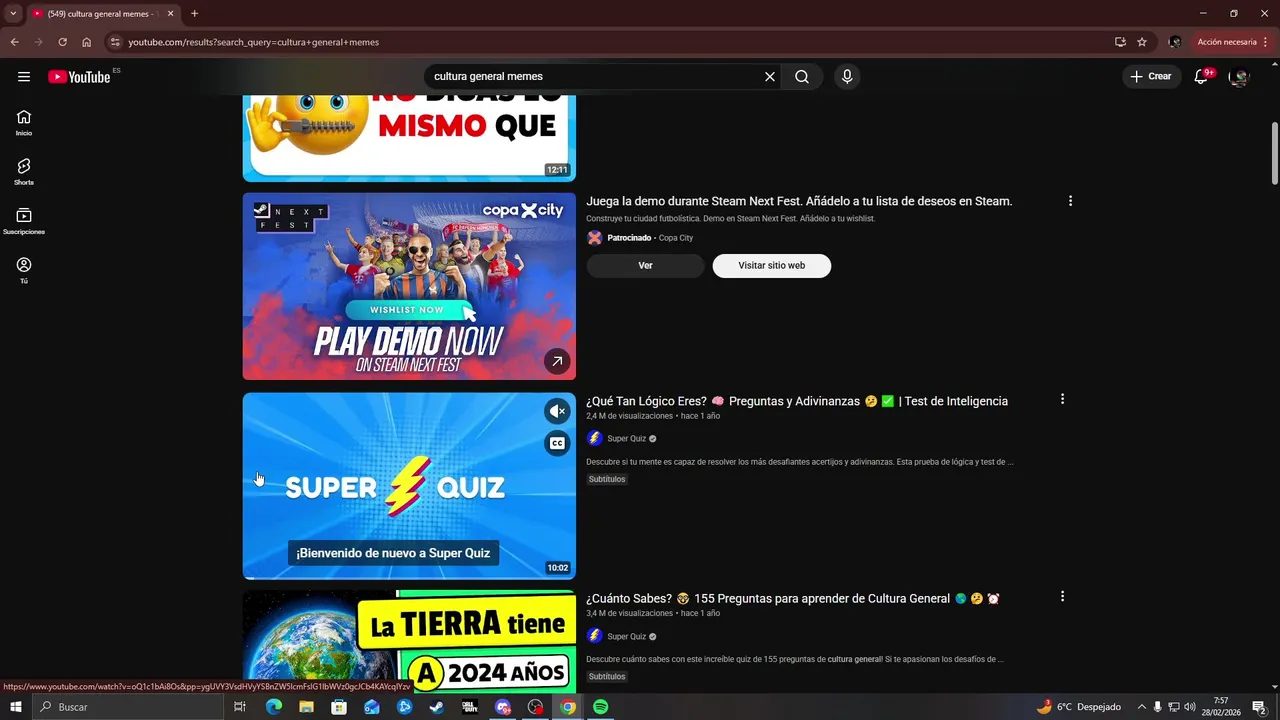The height and width of the screenshot is (720, 1280).
Task: Unmute the Super Quiz preview
Action: pos(557,411)
